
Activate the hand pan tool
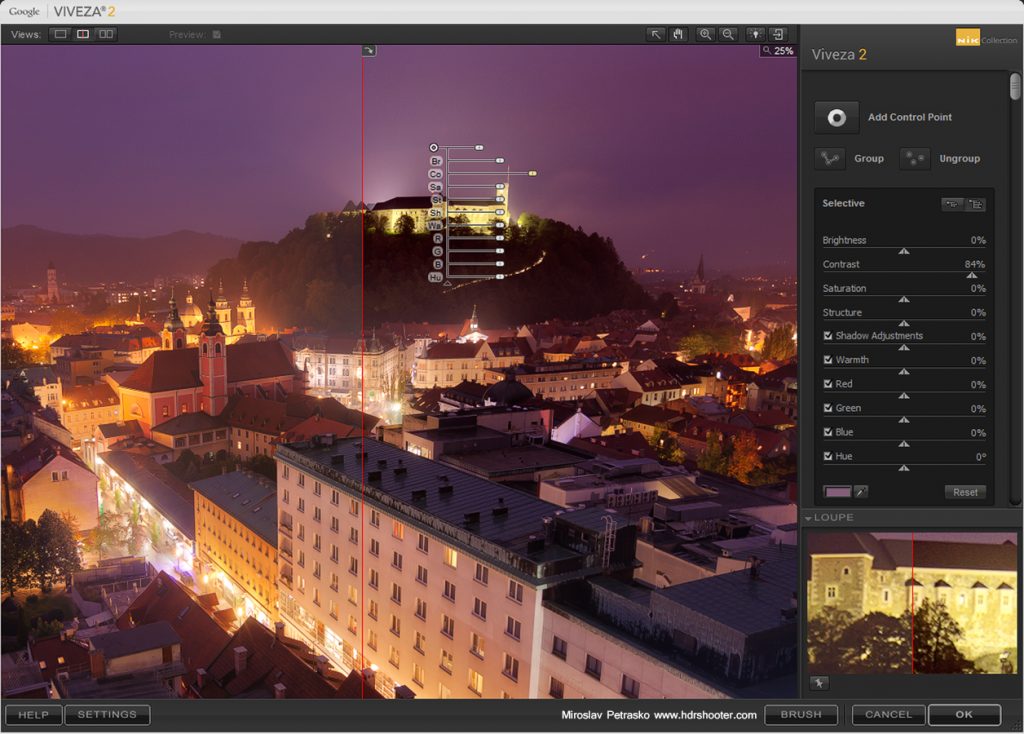[678, 34]
